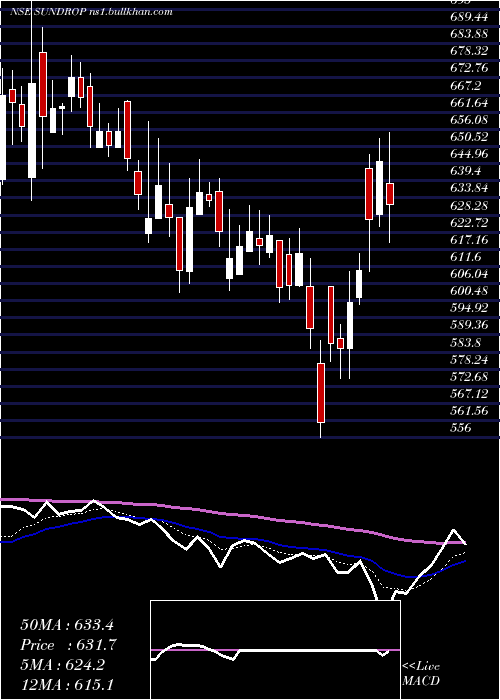Click the 617.16 price axis label

point(469,240)
